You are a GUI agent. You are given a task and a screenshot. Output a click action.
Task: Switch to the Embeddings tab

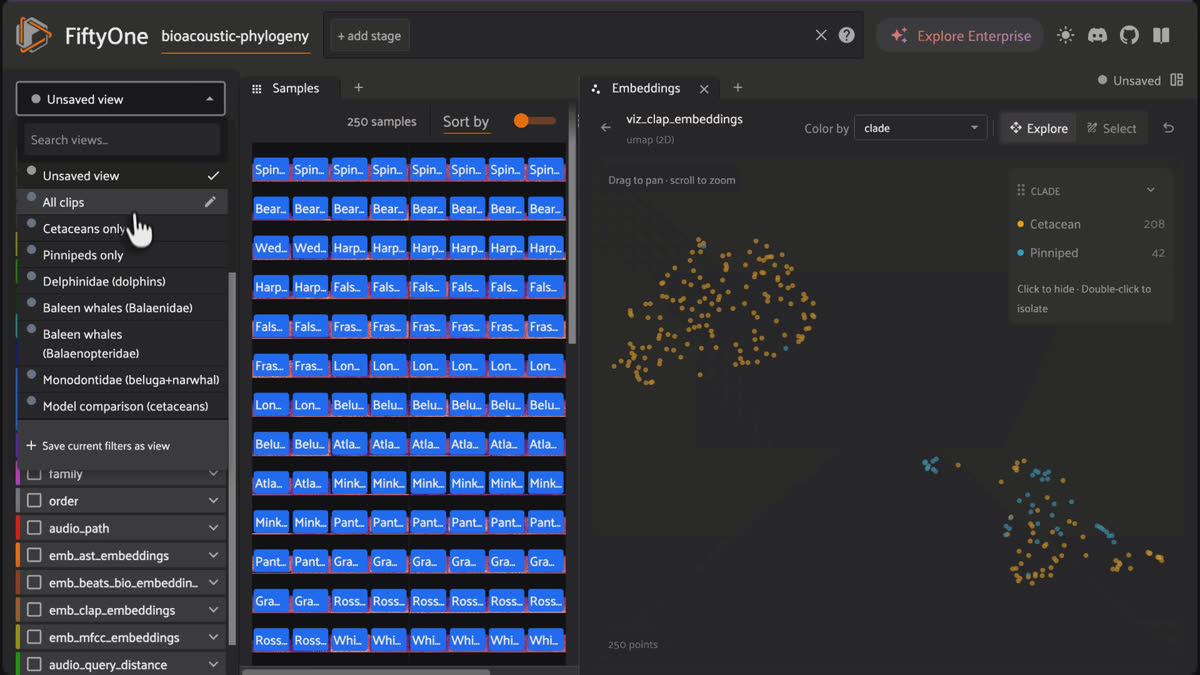(646, 88)
